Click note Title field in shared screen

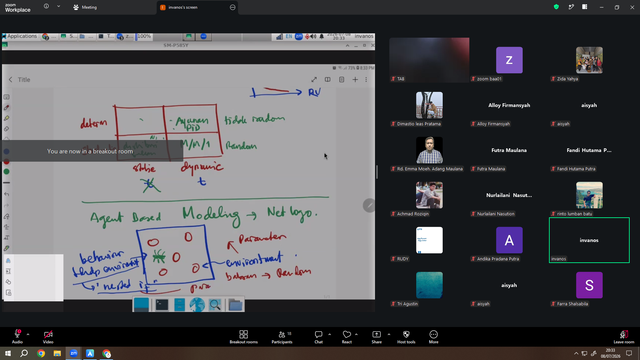pos(24,80)
